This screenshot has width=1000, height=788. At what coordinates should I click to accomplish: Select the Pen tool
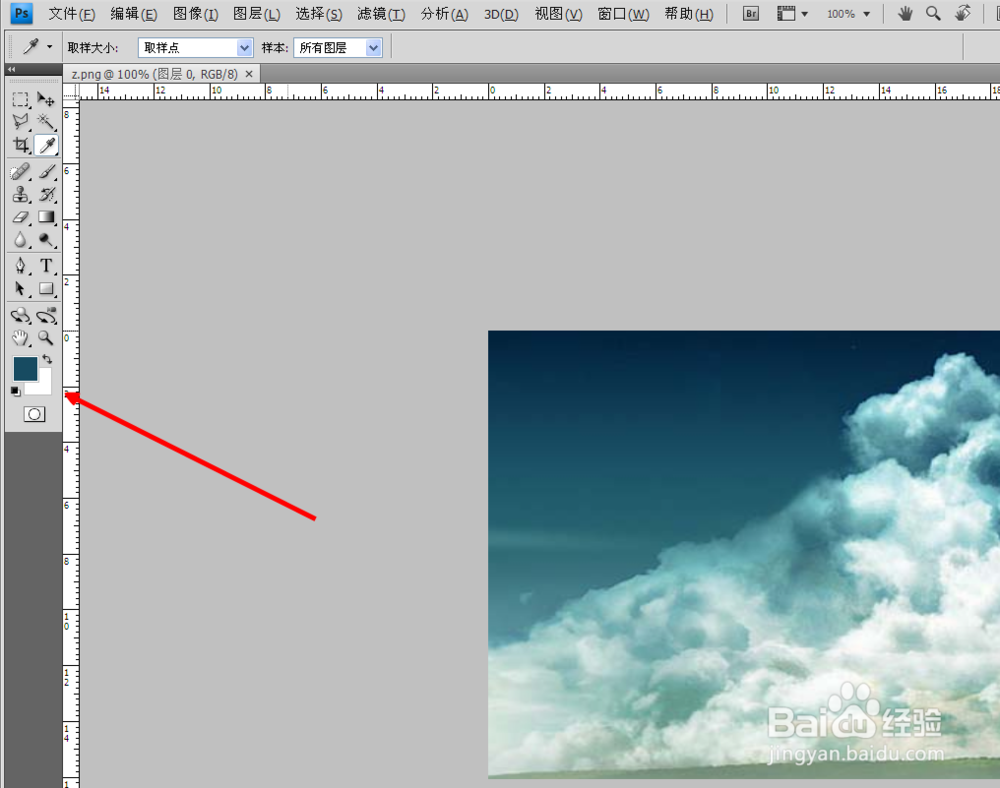(20, 265)
